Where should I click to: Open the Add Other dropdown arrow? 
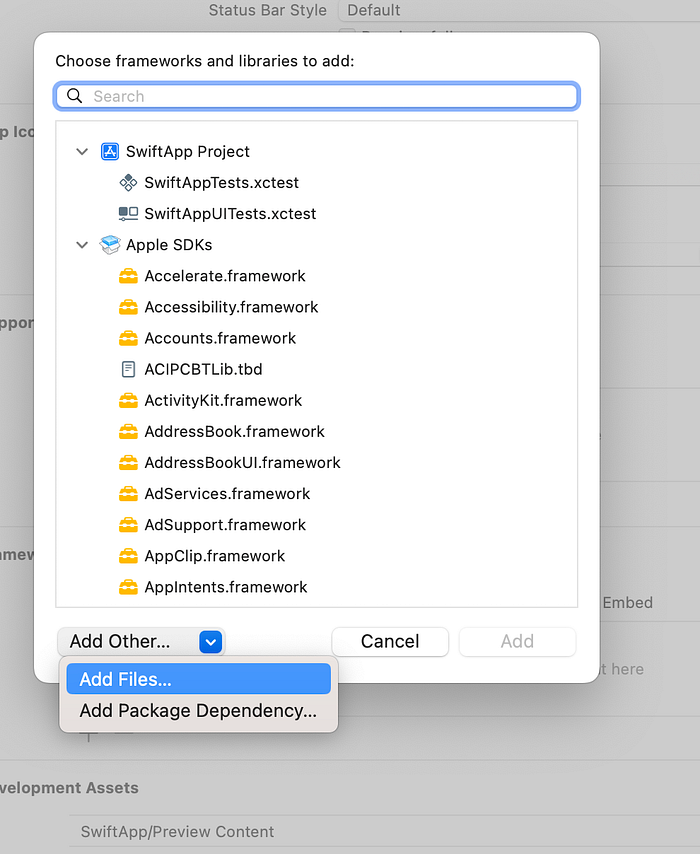210,642
